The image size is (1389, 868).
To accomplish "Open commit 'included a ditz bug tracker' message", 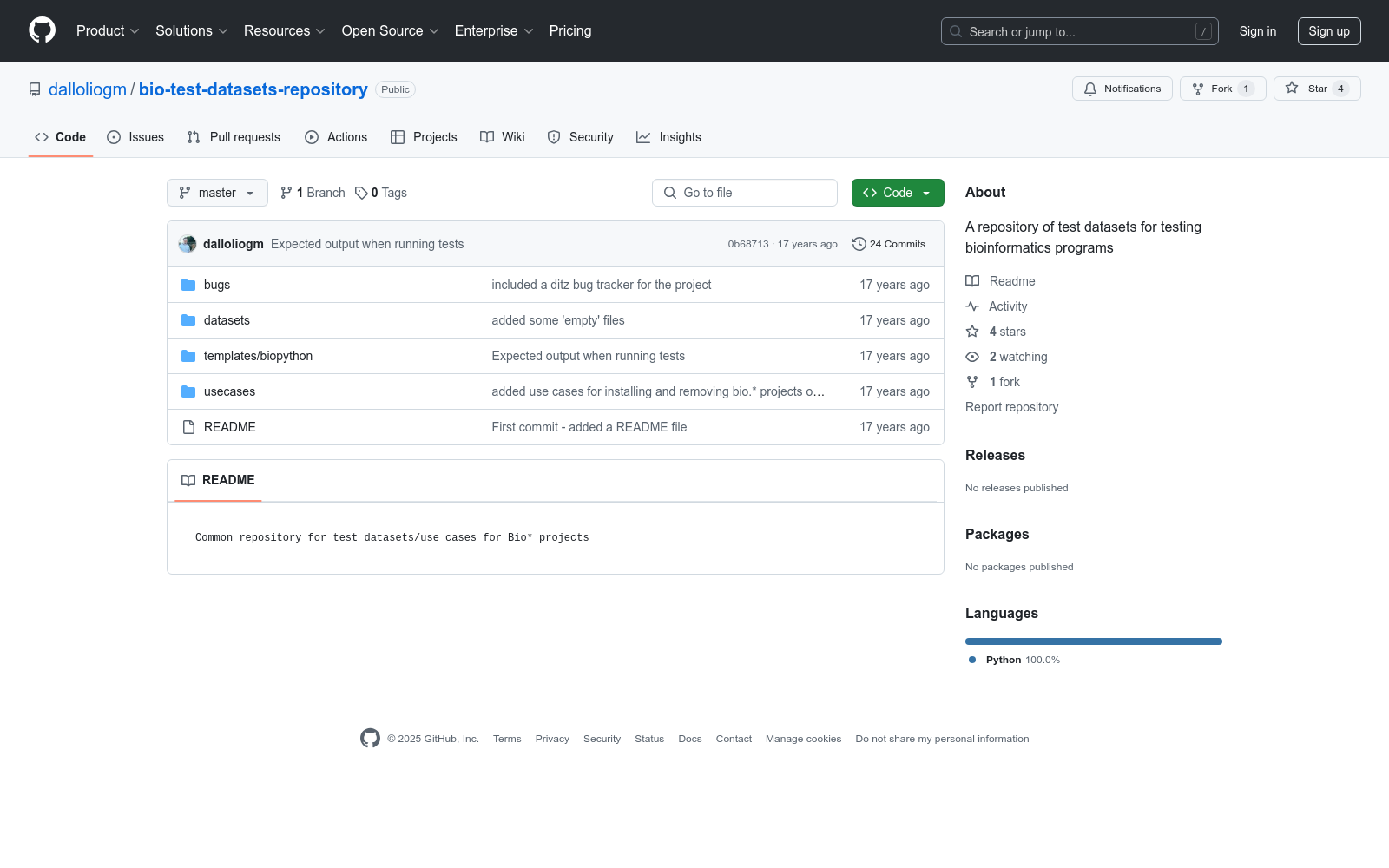I will 602,285.
